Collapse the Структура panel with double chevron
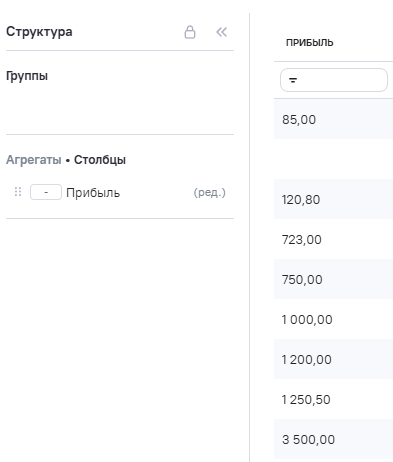The width and height of the screenshot is (393, 462). pos(221,32)
